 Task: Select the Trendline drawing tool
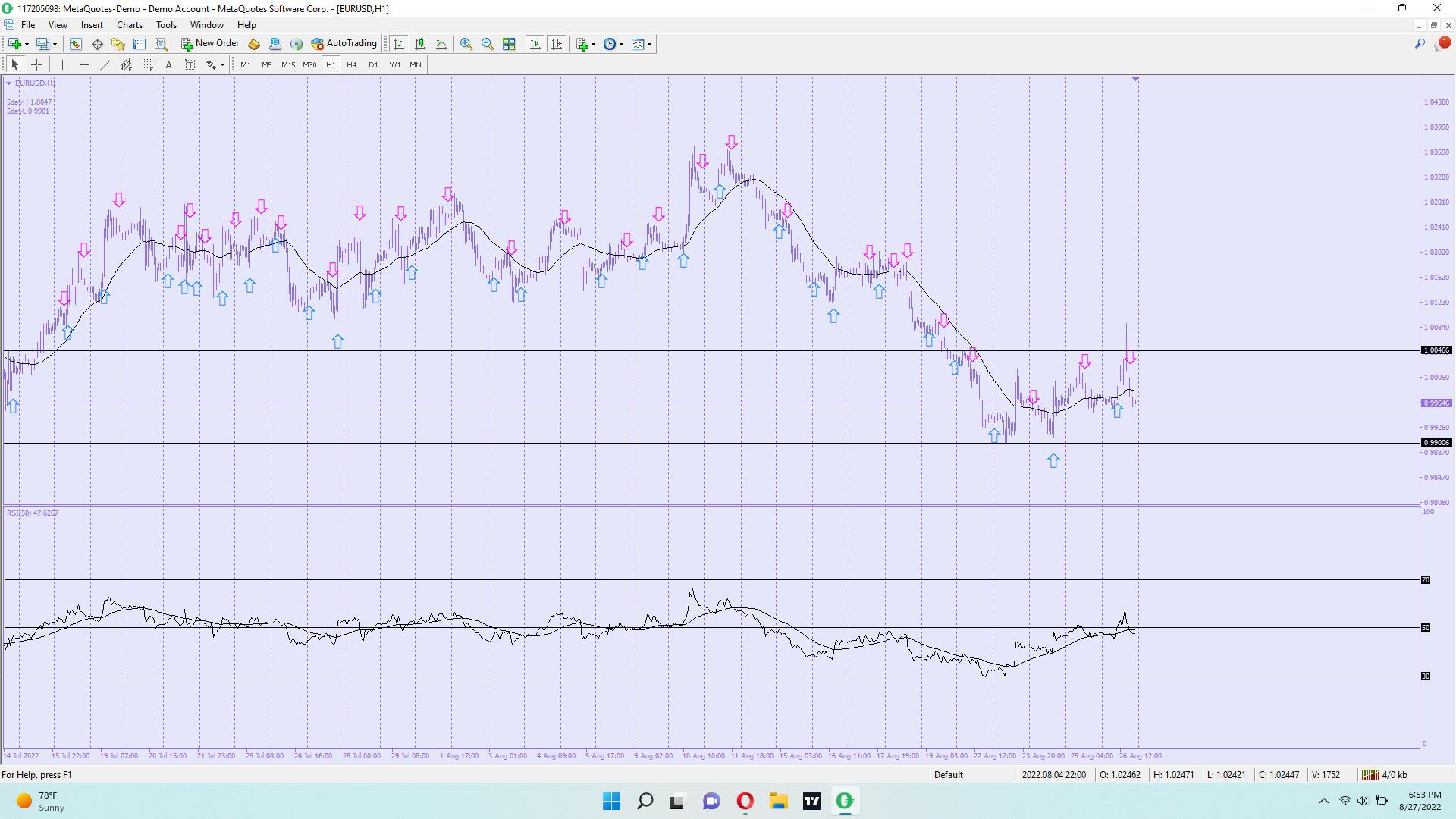coord(105,65)
